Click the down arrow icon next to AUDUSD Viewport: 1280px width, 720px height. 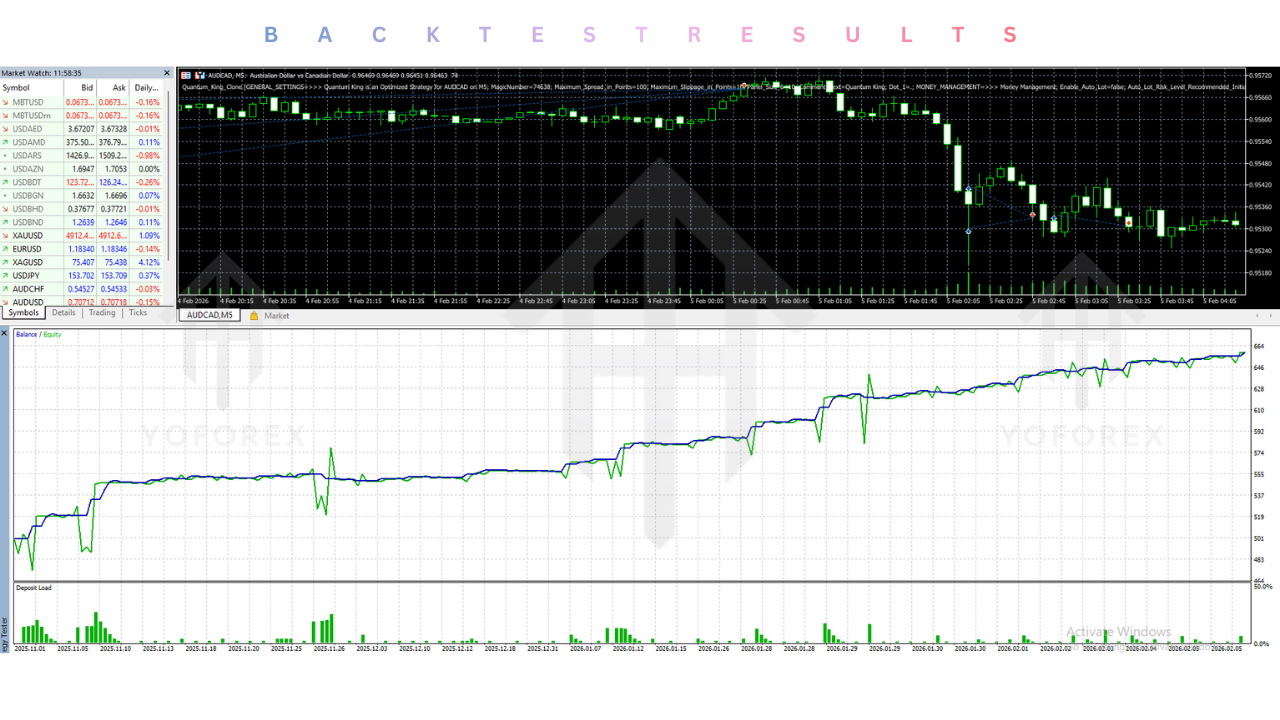tap(7, 302)
